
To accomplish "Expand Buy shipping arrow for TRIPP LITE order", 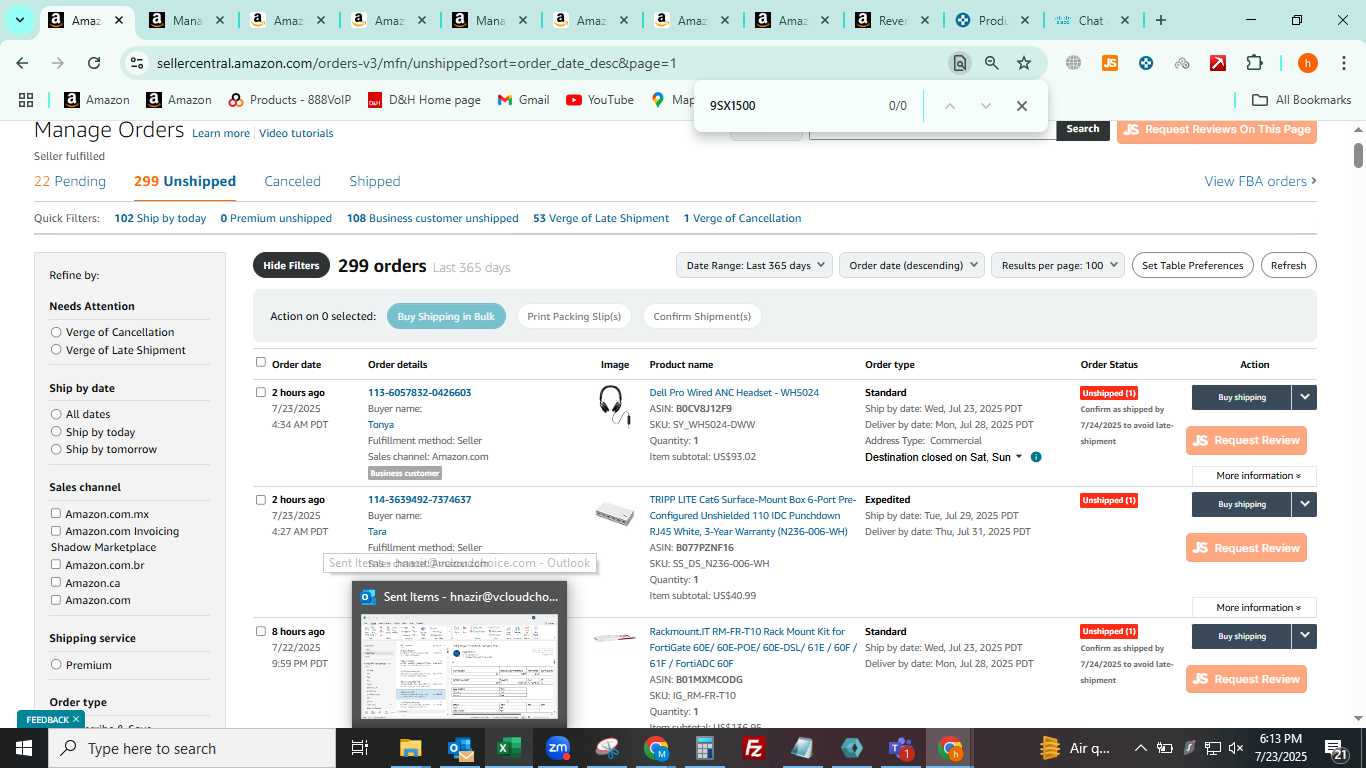I will (1304, 504).
